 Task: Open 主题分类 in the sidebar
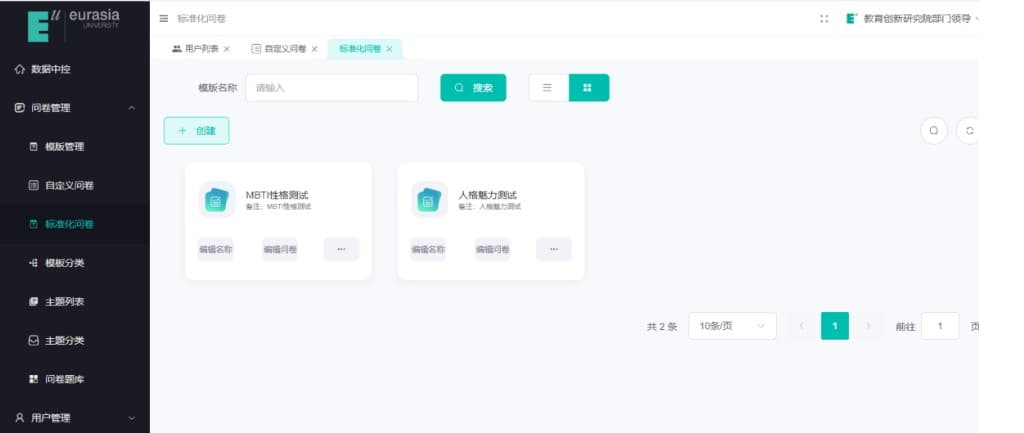[75, 340]
